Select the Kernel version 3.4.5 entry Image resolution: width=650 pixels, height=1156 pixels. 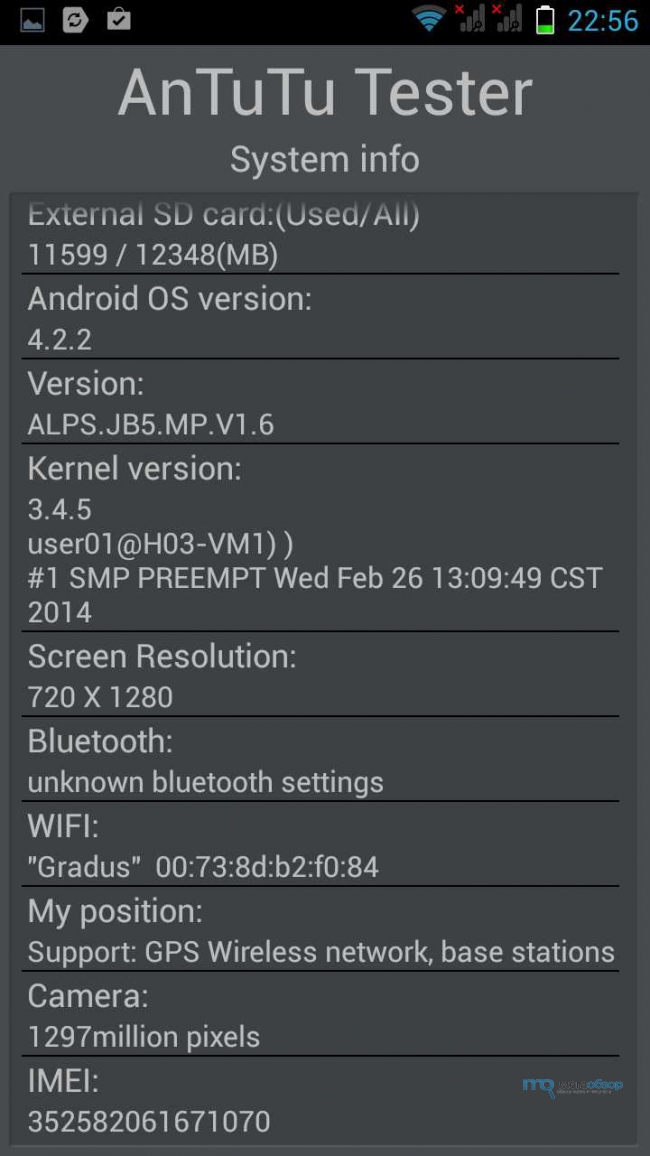coord(321,537)
